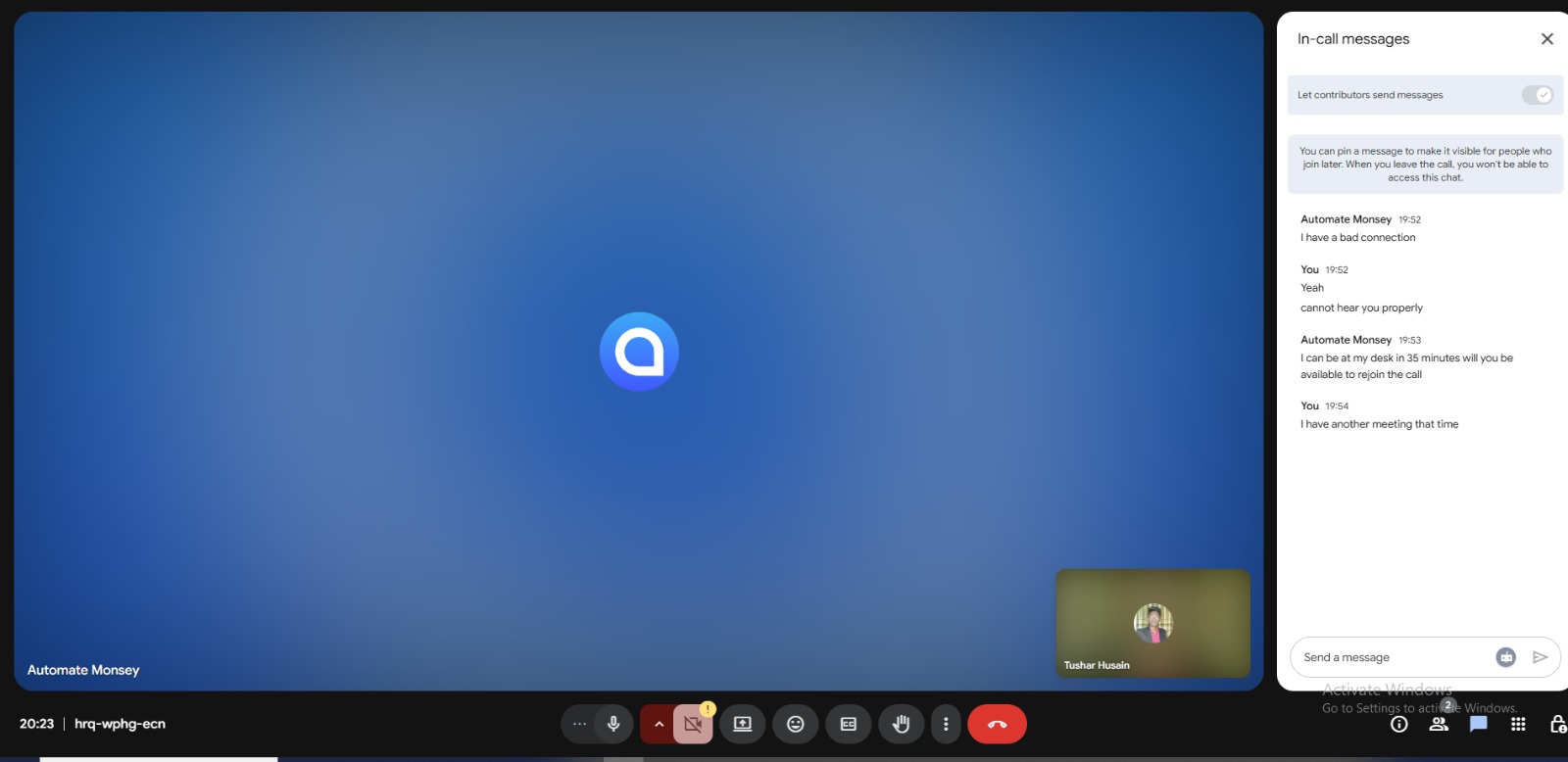
Task: Click the Send a message field
Action: pyautogui.click(x=1392, y=657)
